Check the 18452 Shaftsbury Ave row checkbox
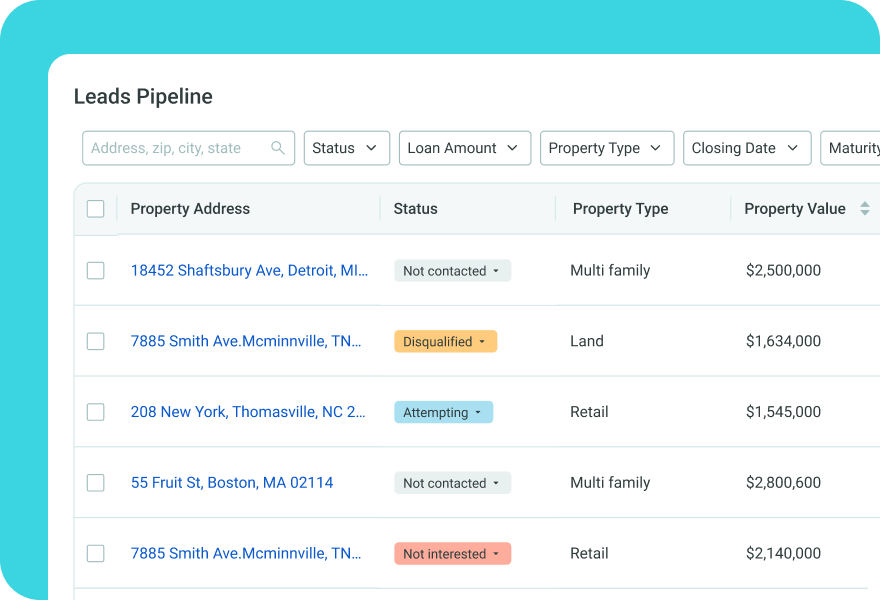880x600 pixels. point(95,271)
